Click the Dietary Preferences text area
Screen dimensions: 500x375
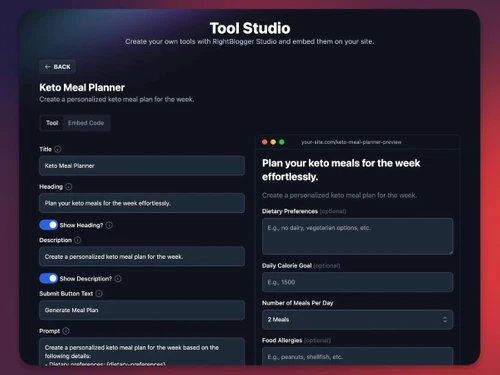[x=357, y=236]
